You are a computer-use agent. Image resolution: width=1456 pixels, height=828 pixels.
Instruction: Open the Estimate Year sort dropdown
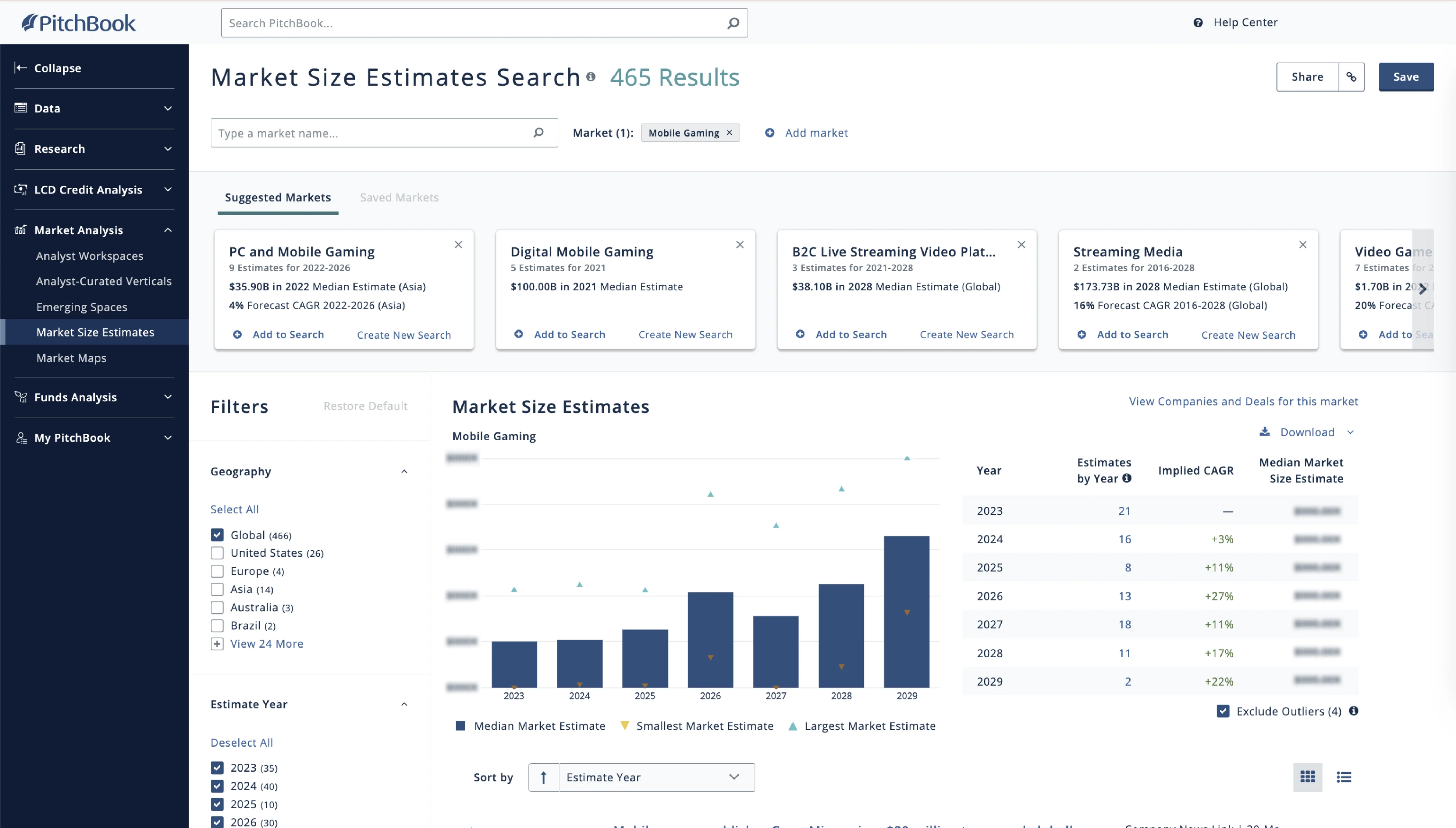[x=657, y=777]
